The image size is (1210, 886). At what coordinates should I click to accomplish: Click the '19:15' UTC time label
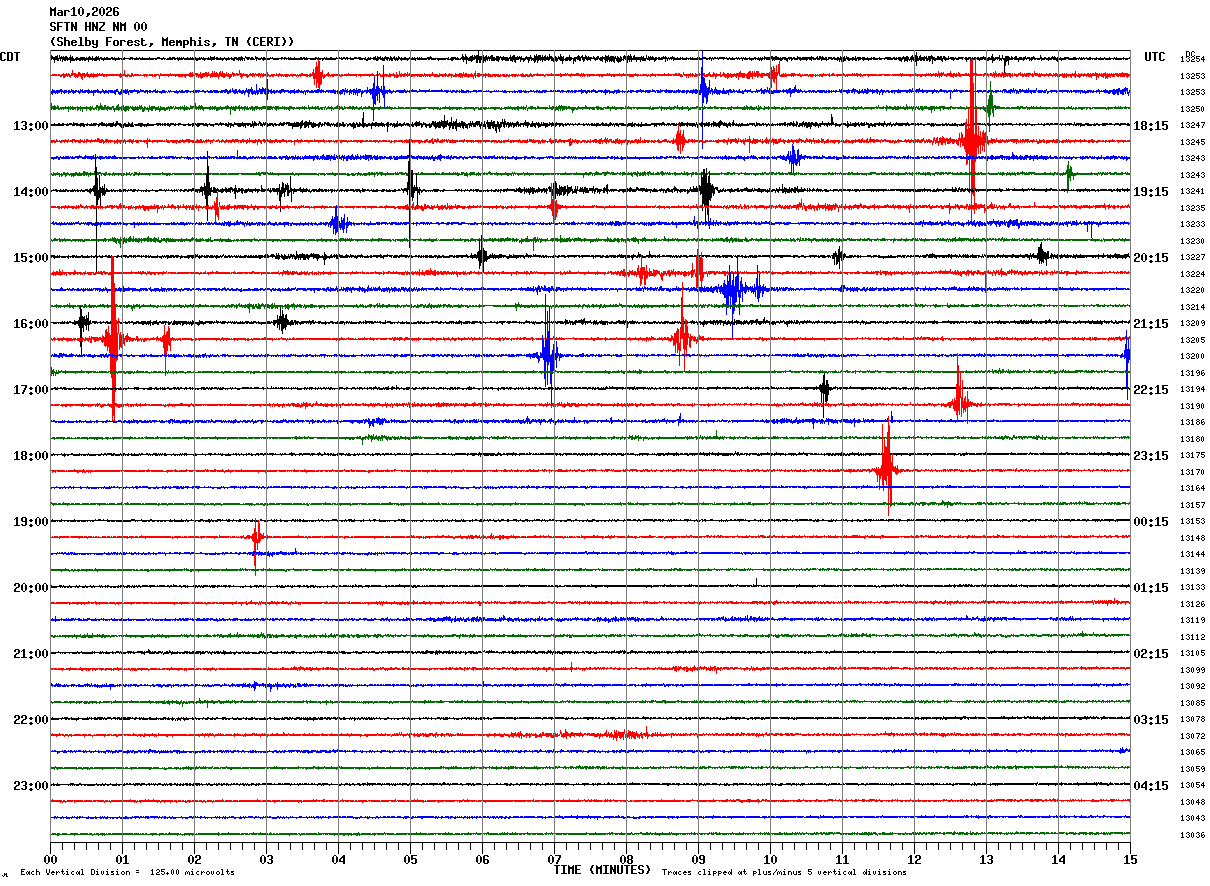point(1150,192)
